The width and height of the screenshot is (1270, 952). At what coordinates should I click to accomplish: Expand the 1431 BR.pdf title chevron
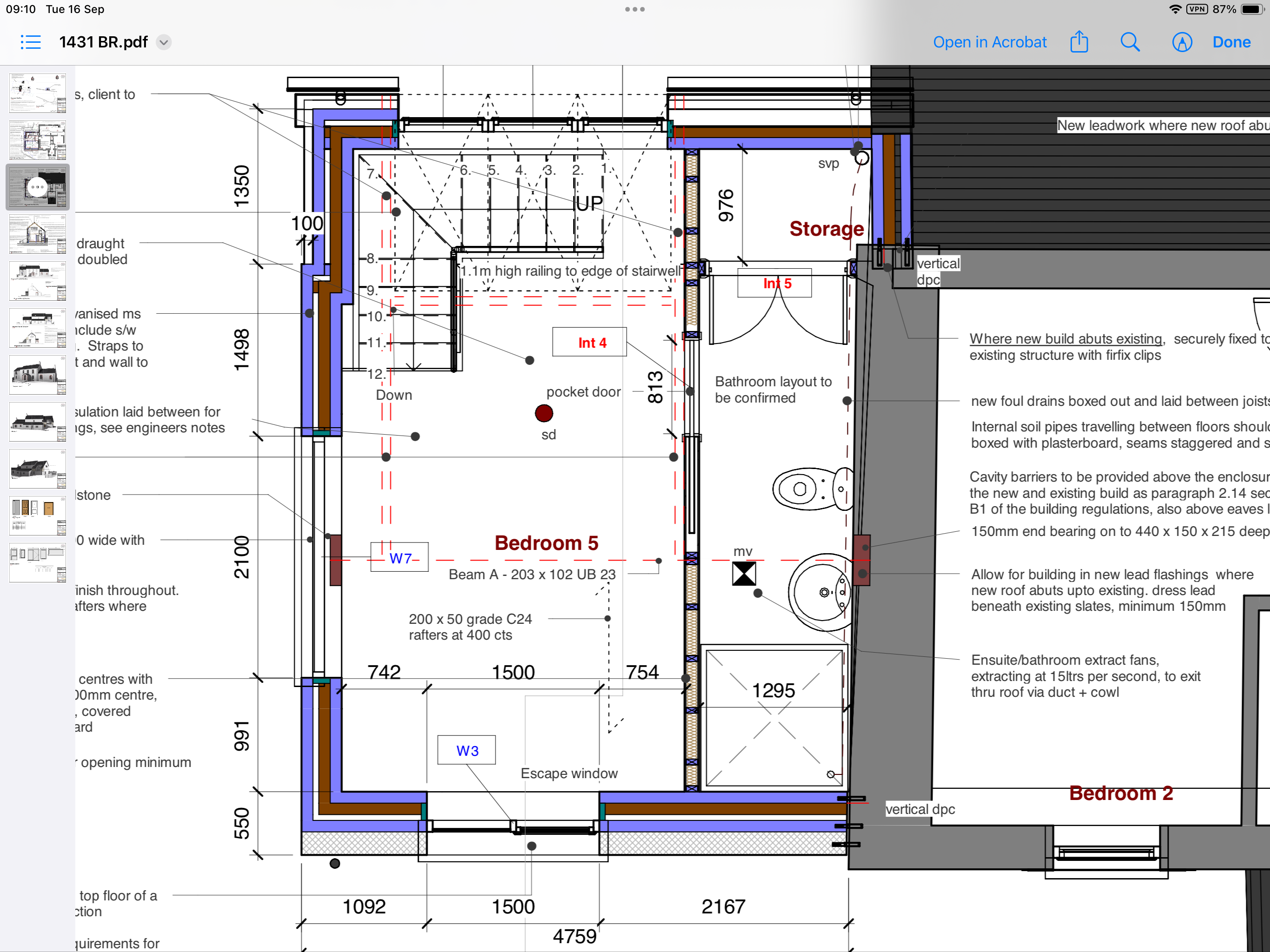coord(164,42)
